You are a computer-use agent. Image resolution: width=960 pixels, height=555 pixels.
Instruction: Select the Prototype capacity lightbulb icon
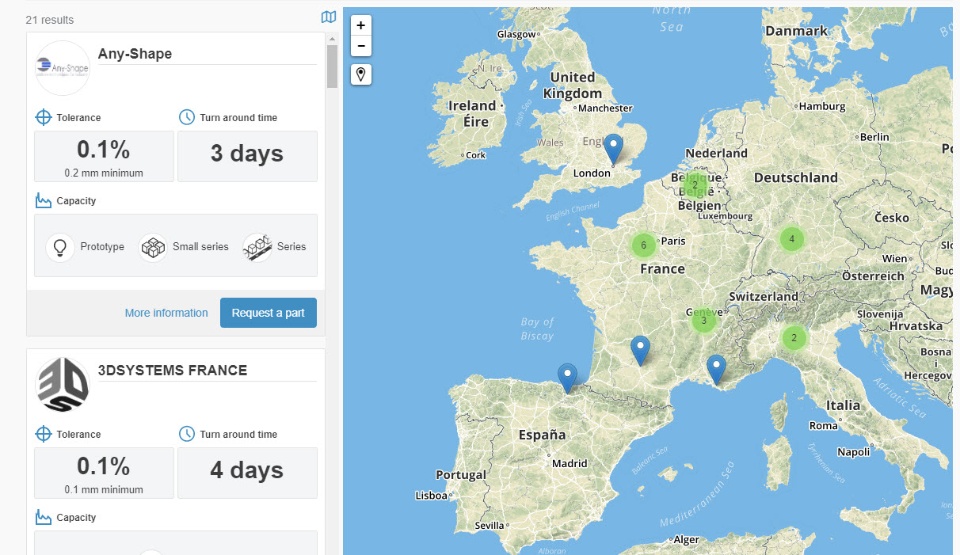(x=60, y=247)
